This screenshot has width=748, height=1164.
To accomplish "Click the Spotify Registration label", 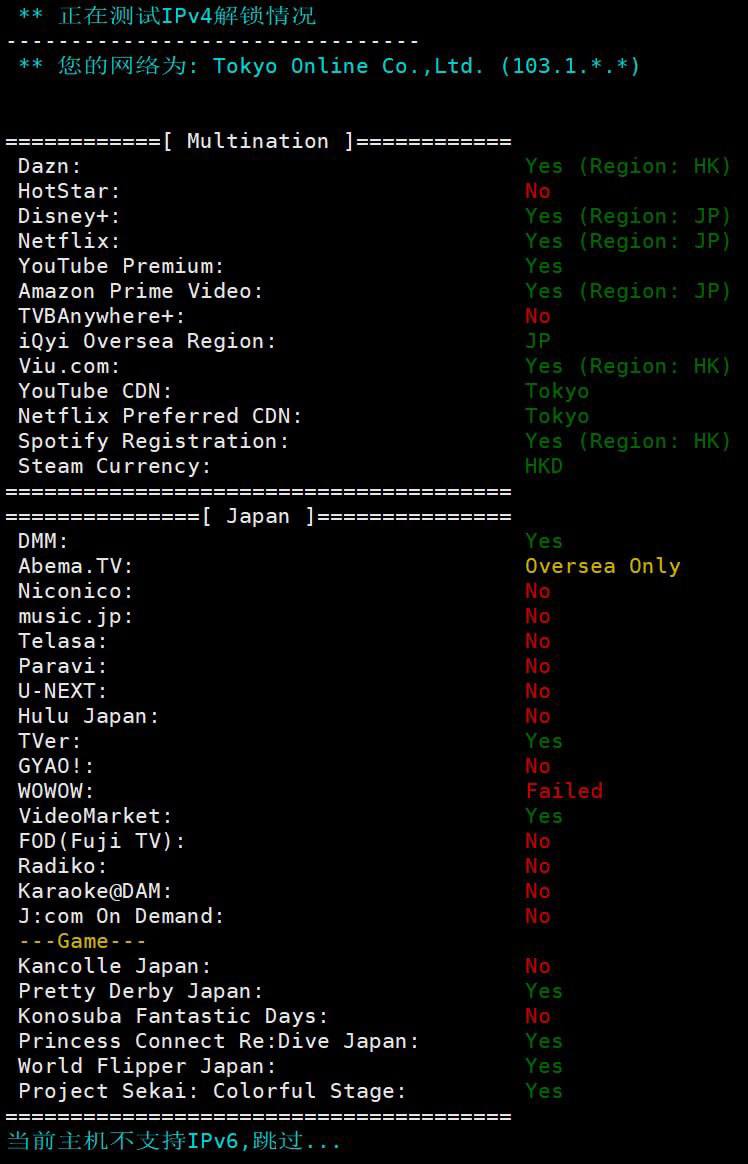I will coord(154,441).
